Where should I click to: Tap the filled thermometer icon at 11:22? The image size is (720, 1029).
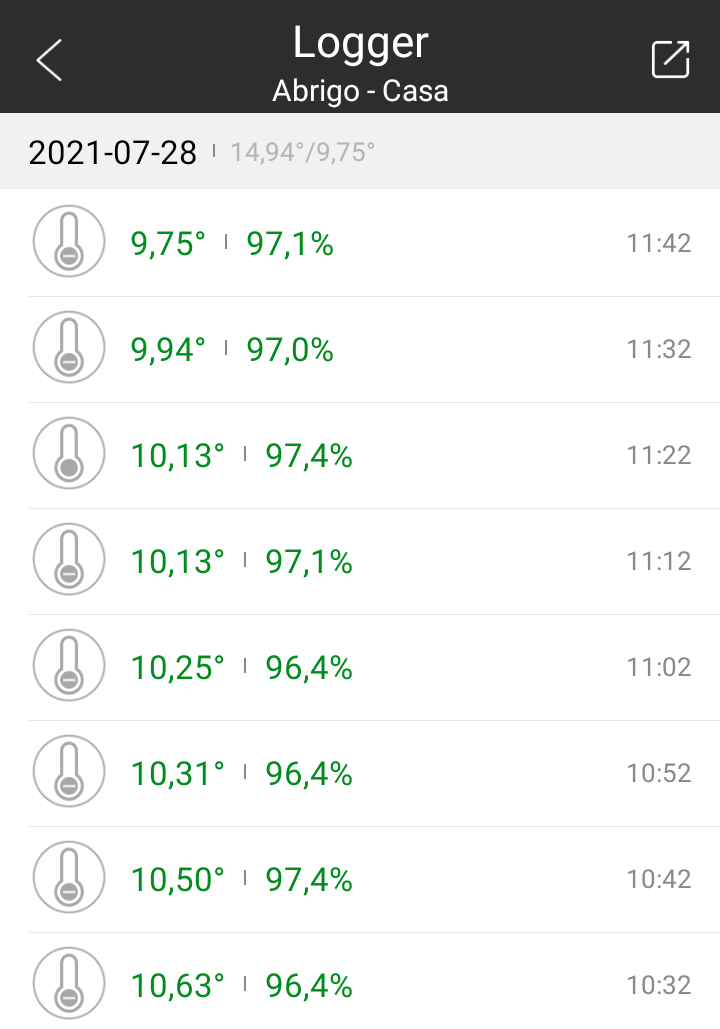tap(69, 453)
